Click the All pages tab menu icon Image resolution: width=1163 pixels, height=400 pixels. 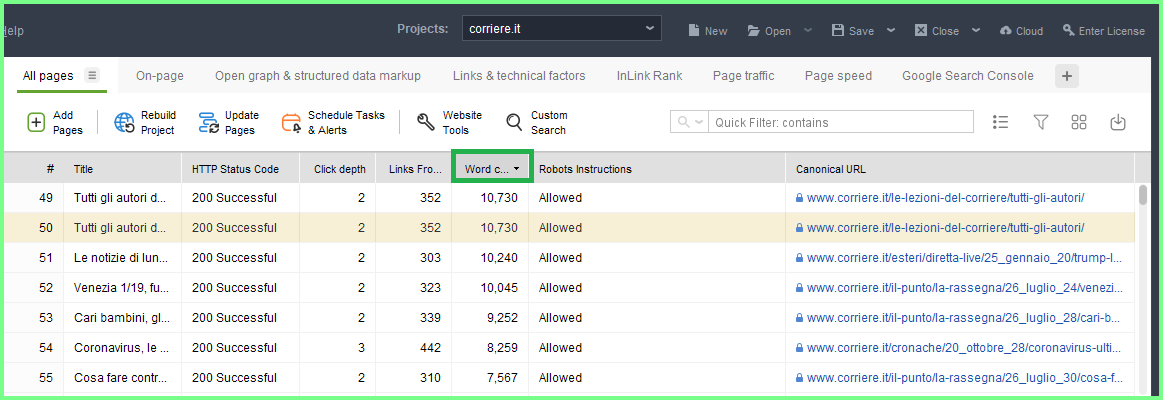(x=91, y=75)
